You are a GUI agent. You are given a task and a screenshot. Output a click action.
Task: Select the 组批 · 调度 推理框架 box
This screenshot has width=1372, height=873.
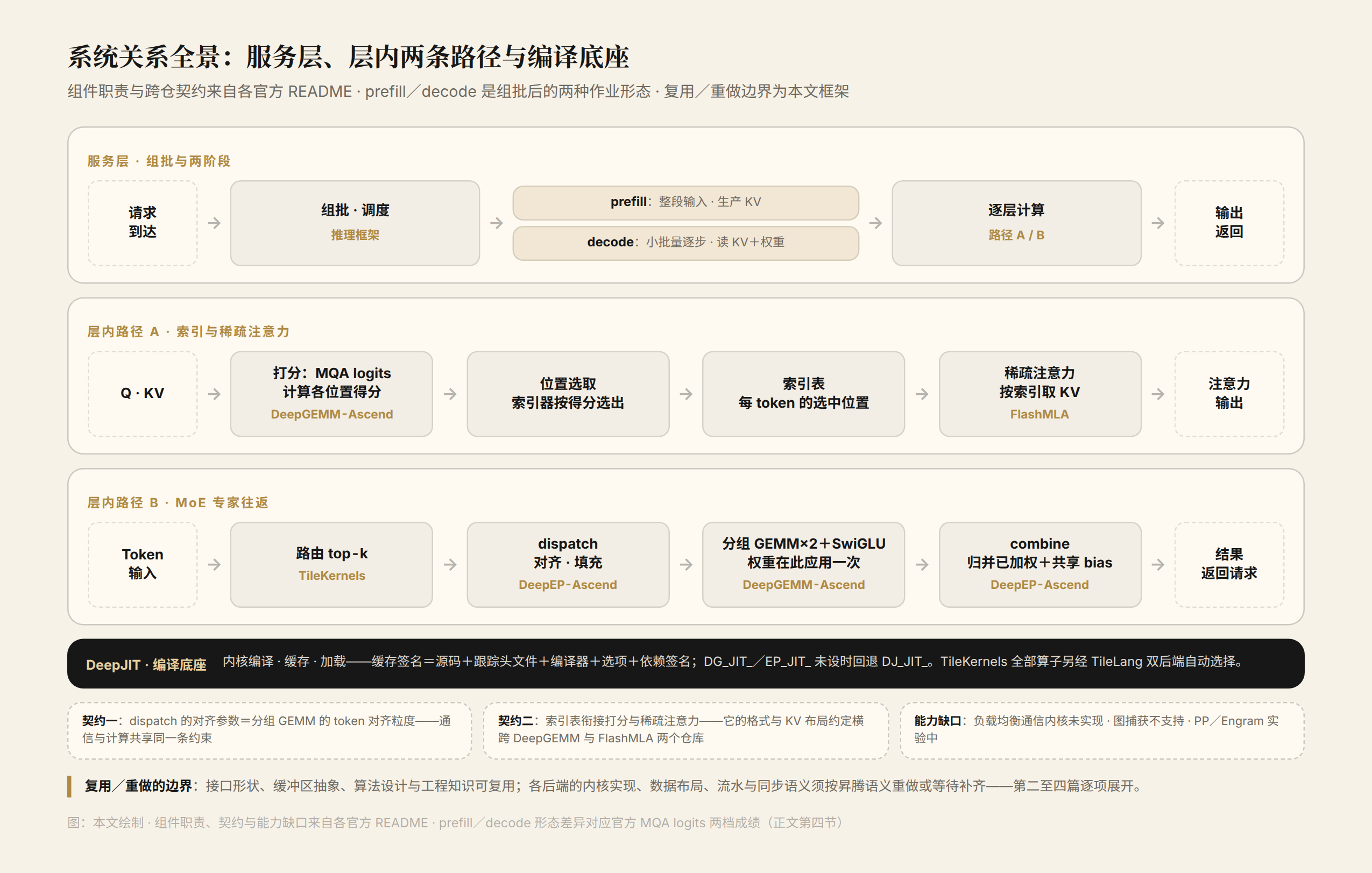(x=355, y=223)
